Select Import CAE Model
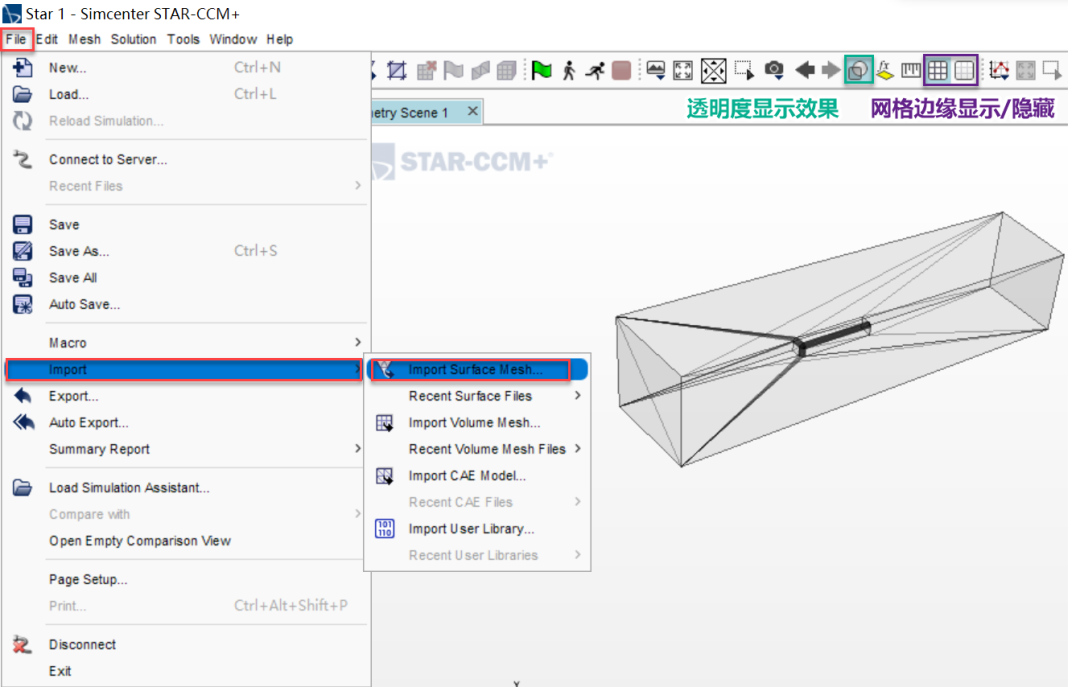This screenshot has height=687, width=1080. [x=477, y=475]
